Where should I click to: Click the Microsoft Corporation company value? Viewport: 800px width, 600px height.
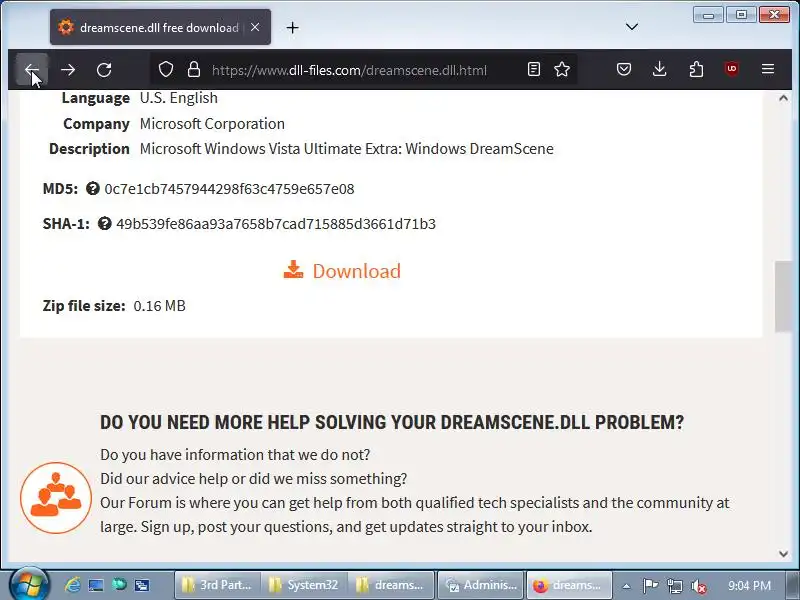(x=212, y=124)
